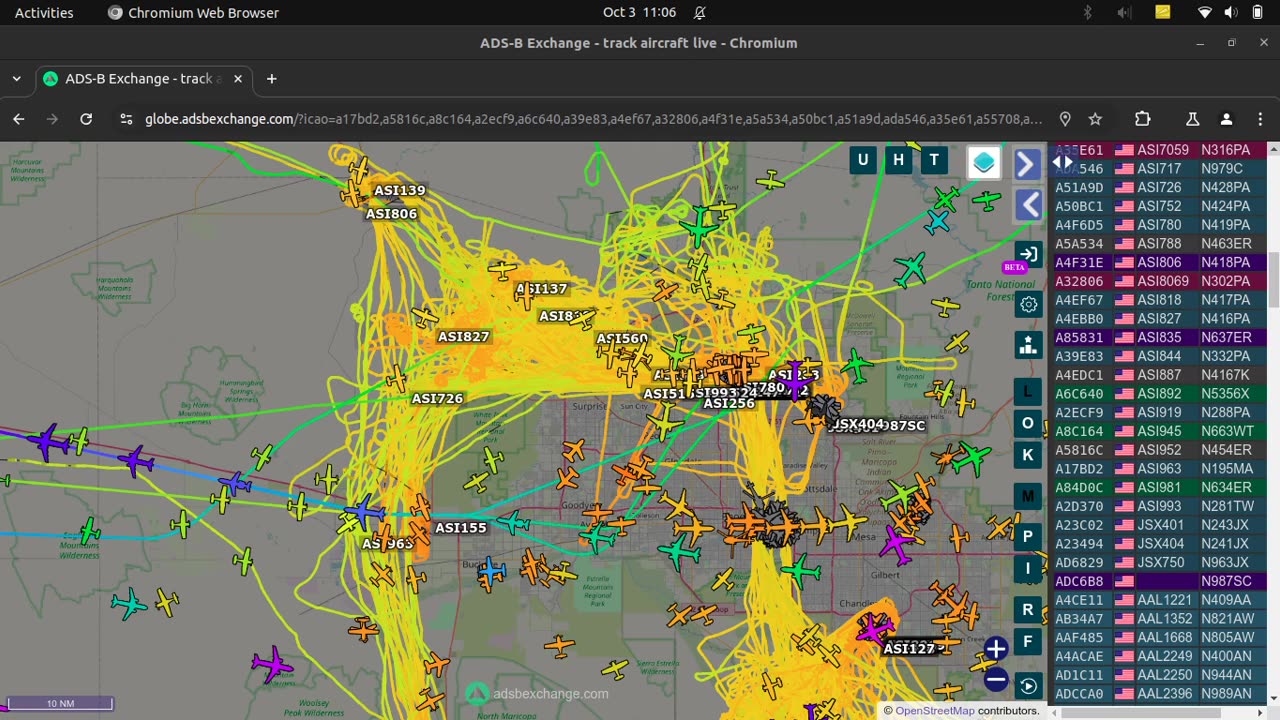The image size is (1280, 720).
Task: Click the T toggle button on map
Action: point(934,160)
